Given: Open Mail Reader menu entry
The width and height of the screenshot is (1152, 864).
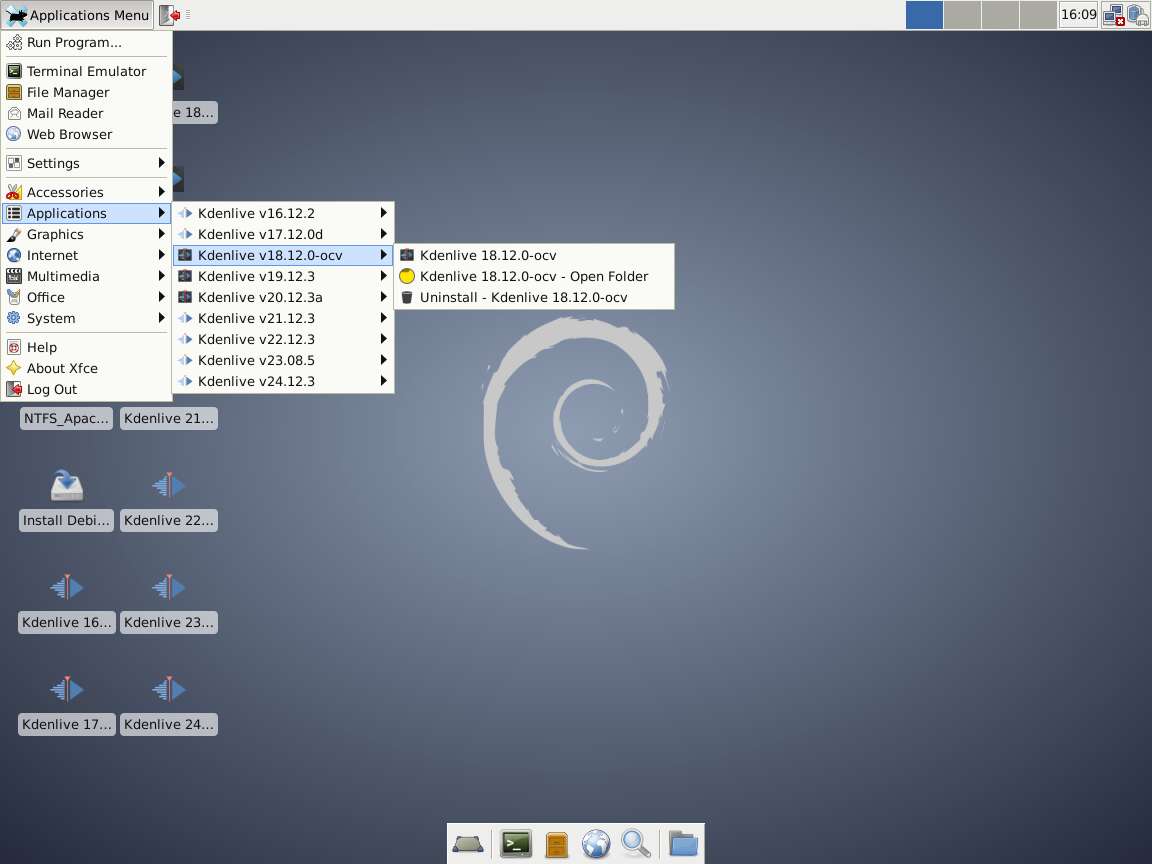Looking at the screenshot, I should coord(86,113).
